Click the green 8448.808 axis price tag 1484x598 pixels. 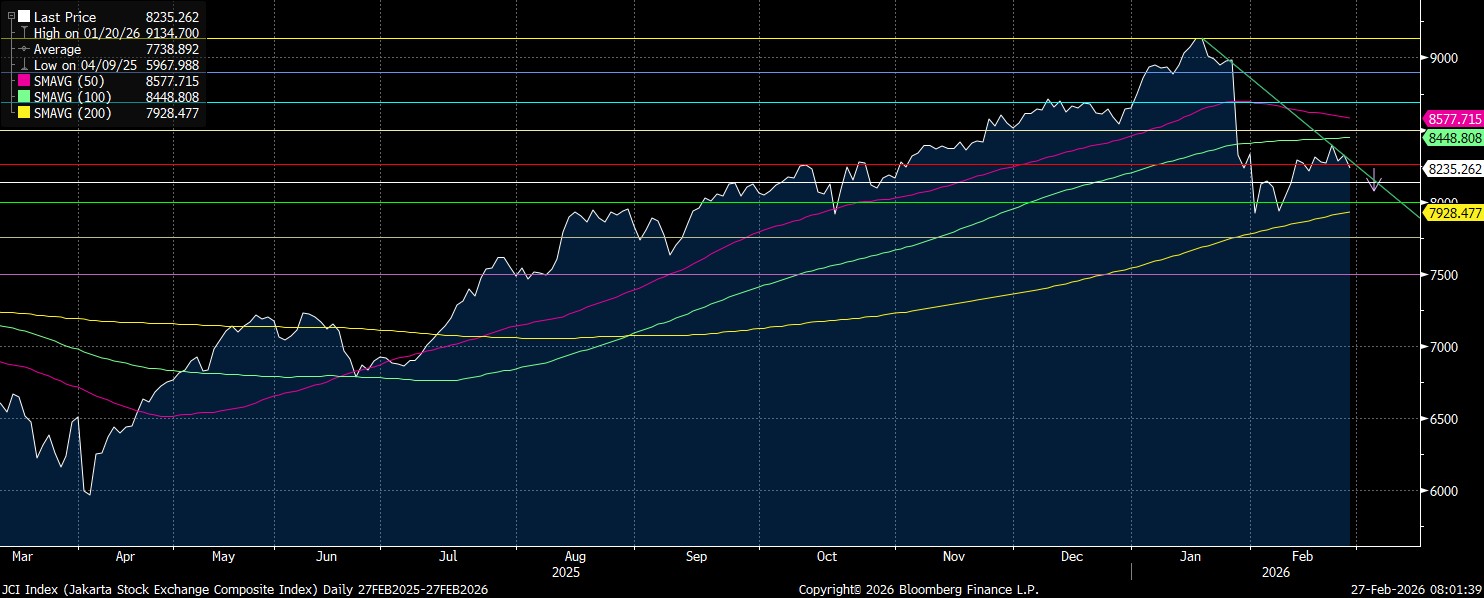coord(1453,138)
